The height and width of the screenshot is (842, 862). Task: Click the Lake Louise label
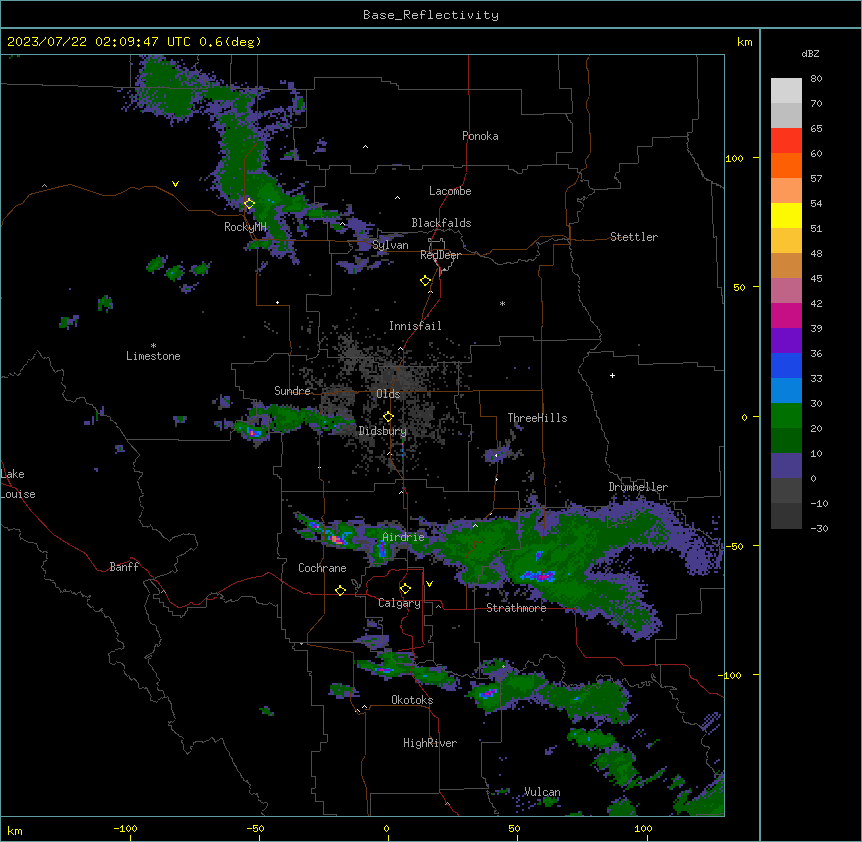point(18,484)
